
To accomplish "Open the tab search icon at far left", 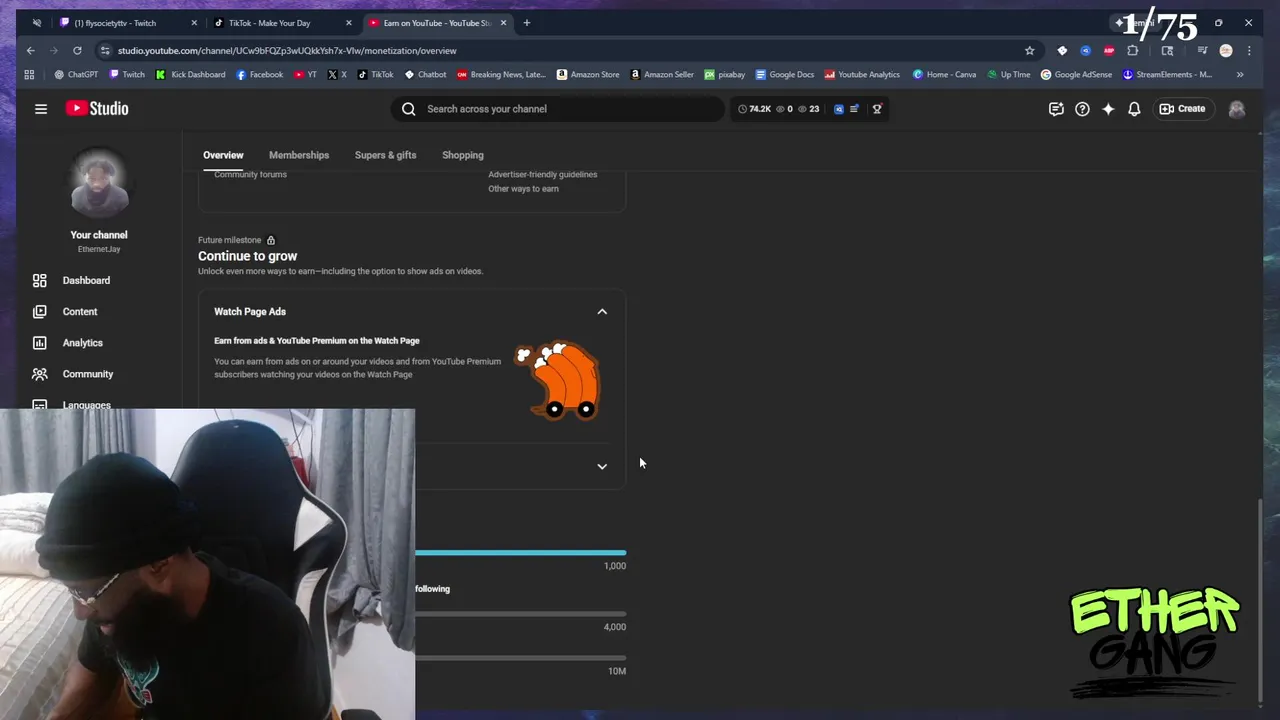I will pyautogui.click(x=37, y=23).
